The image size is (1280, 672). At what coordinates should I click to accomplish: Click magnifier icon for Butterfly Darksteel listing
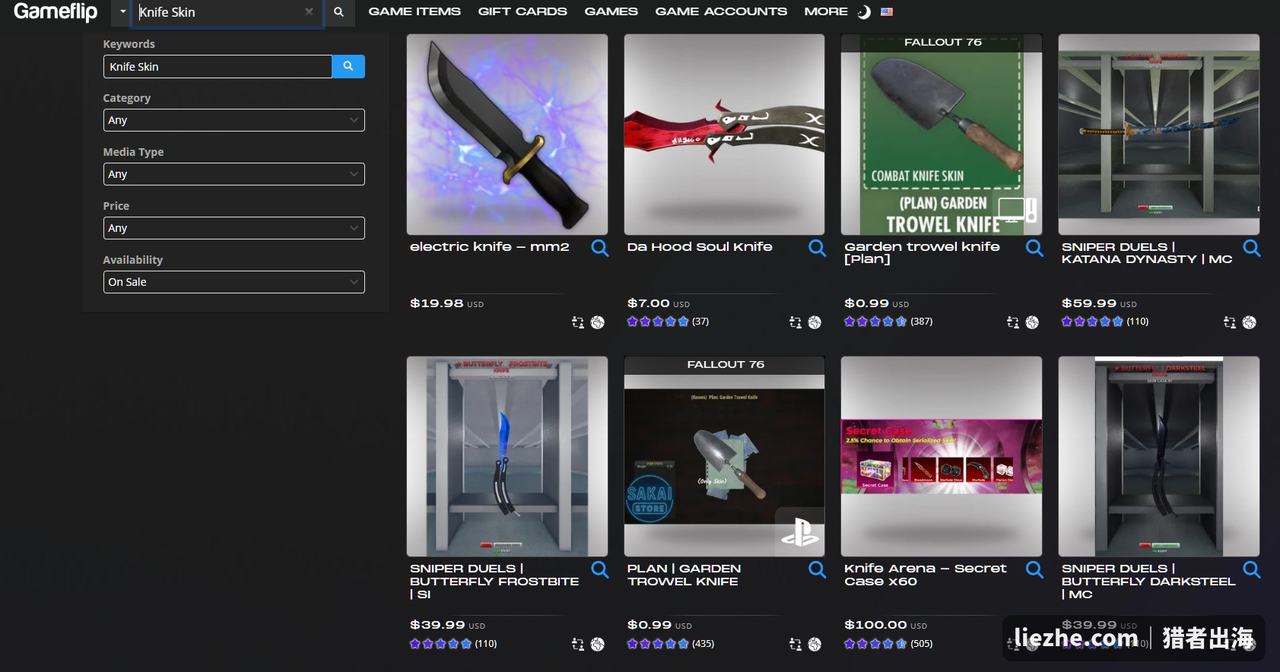pyautogui.click(x=1251, y=570)
